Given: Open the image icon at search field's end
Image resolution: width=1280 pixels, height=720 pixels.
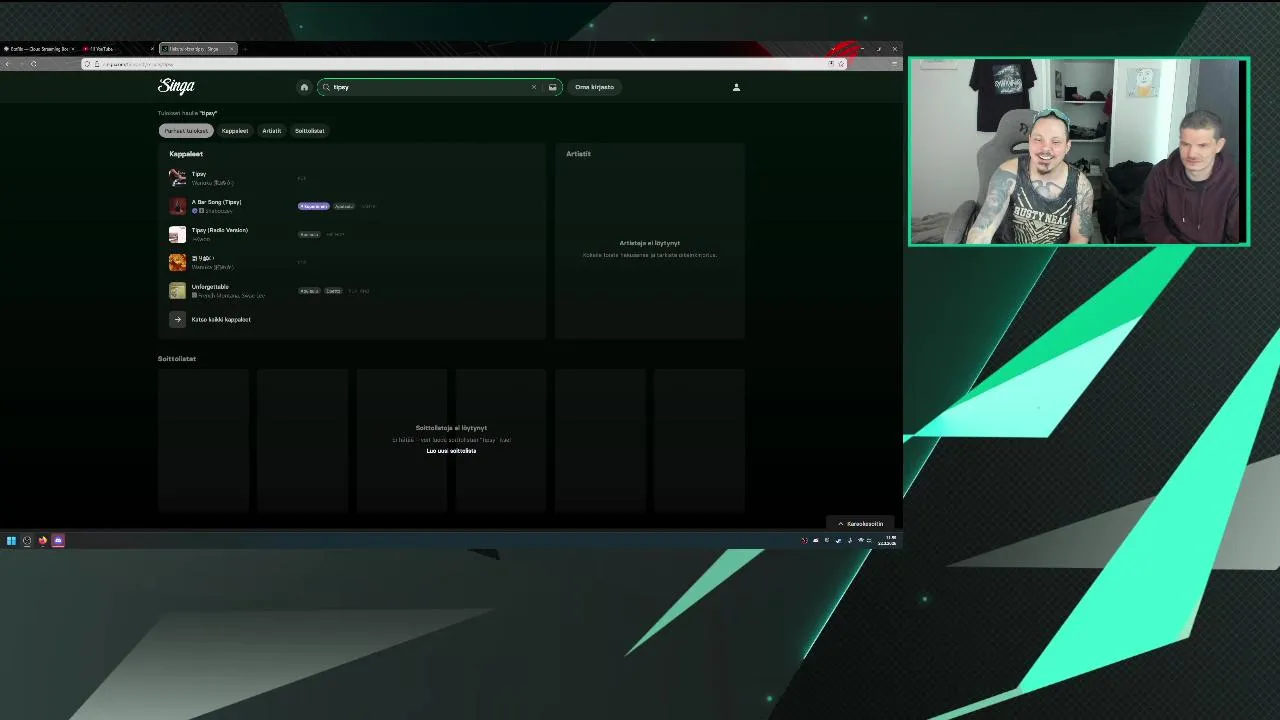Looking at the screenshot, I should pyautogui.click(x=552, y=87).
